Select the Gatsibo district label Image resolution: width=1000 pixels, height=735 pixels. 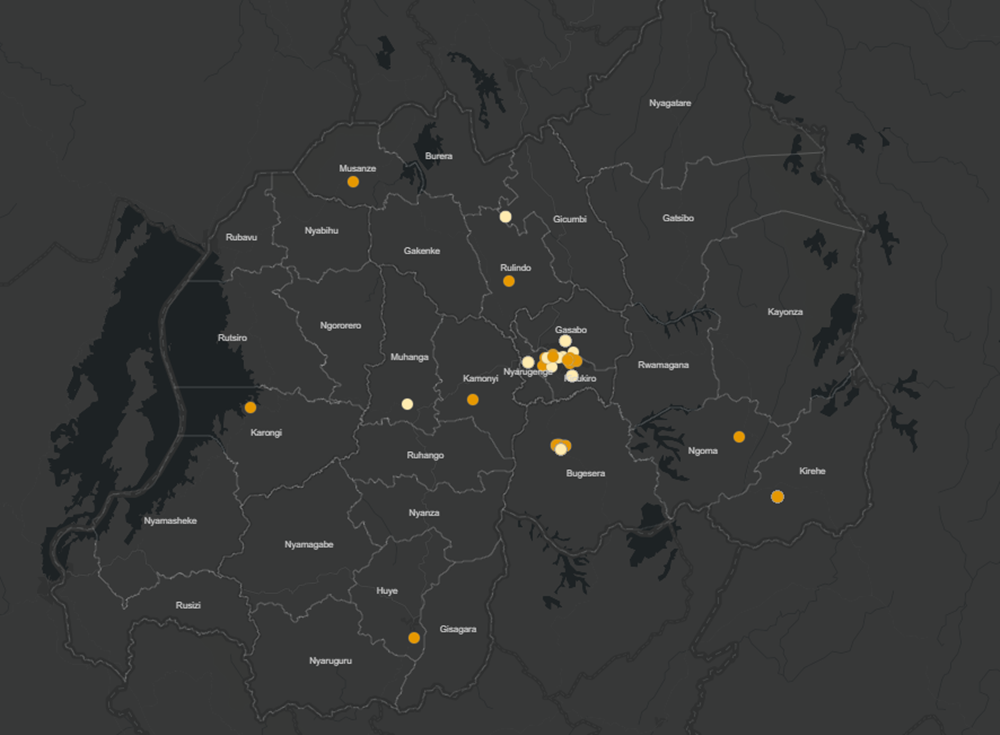coord(678,218)
